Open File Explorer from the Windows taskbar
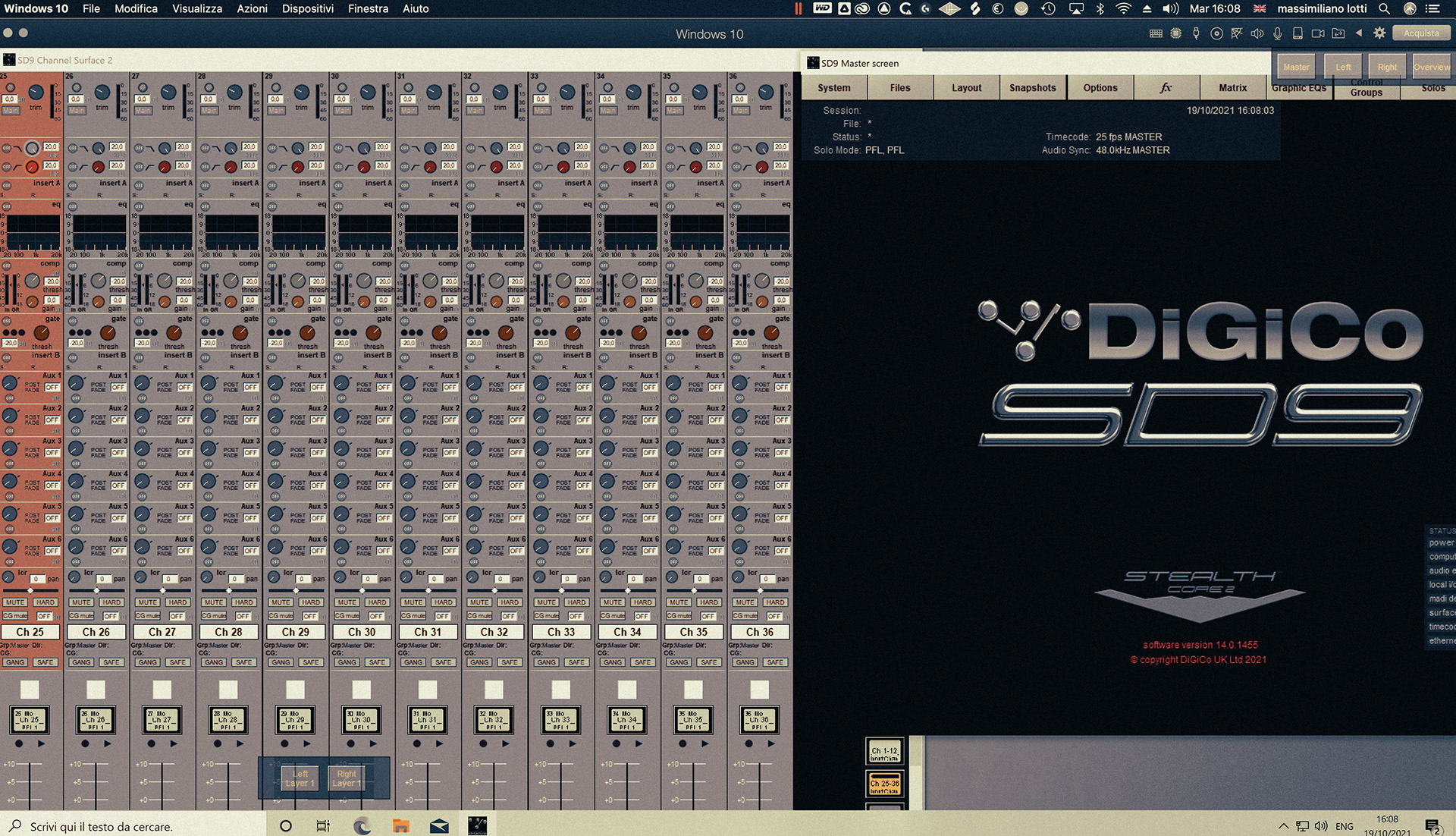The image size is (1456, 836). [400, 826]
